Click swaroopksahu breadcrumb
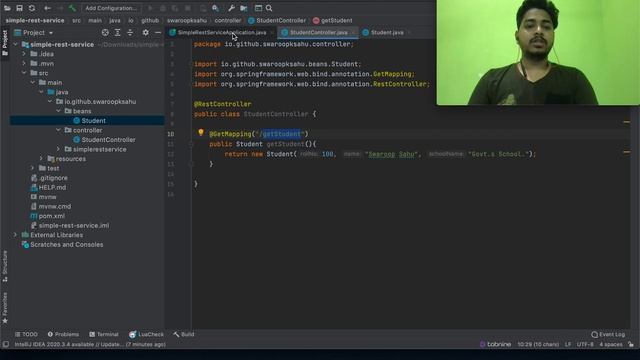640x360 pixels. click(x=187, y=20)
